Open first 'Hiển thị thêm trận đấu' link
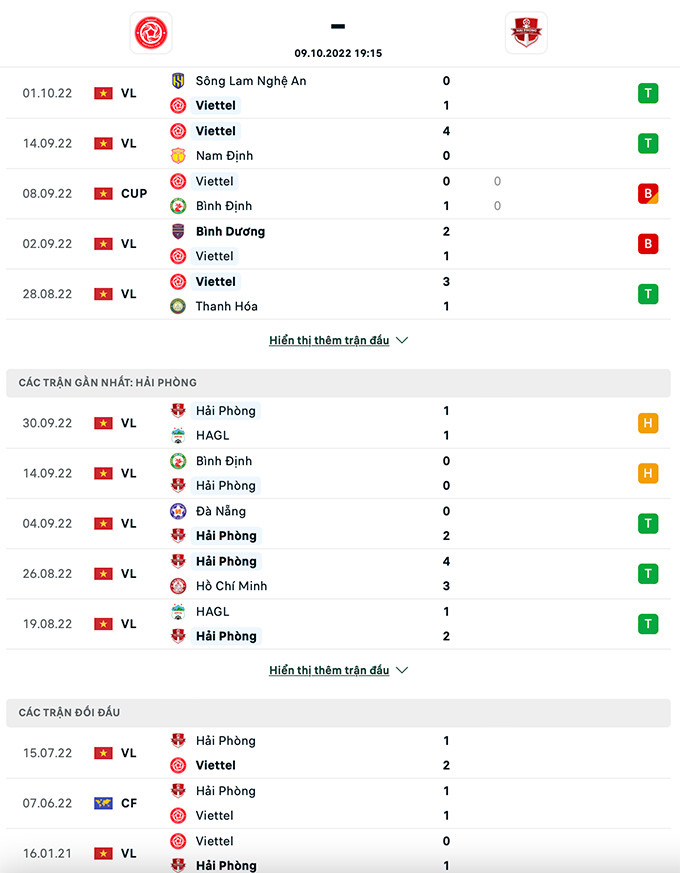 click(x=329, y=340)
